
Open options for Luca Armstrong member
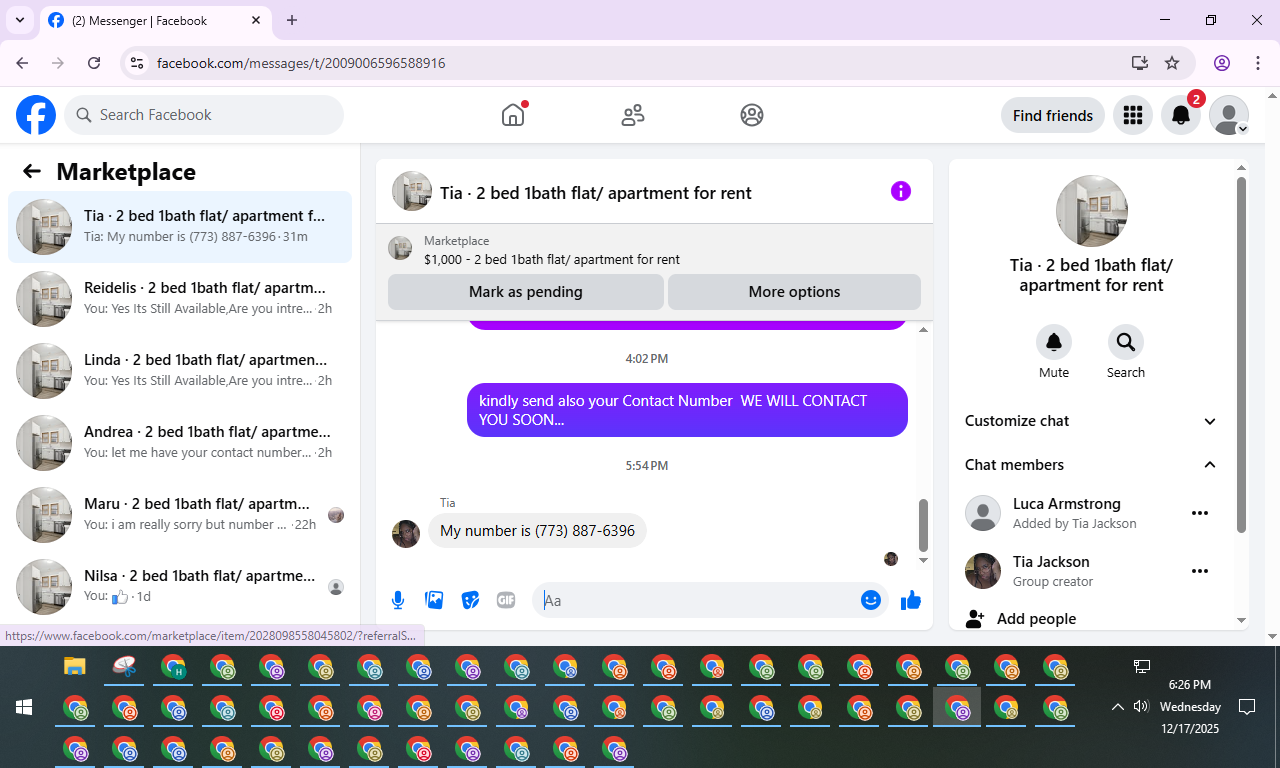1200,513
